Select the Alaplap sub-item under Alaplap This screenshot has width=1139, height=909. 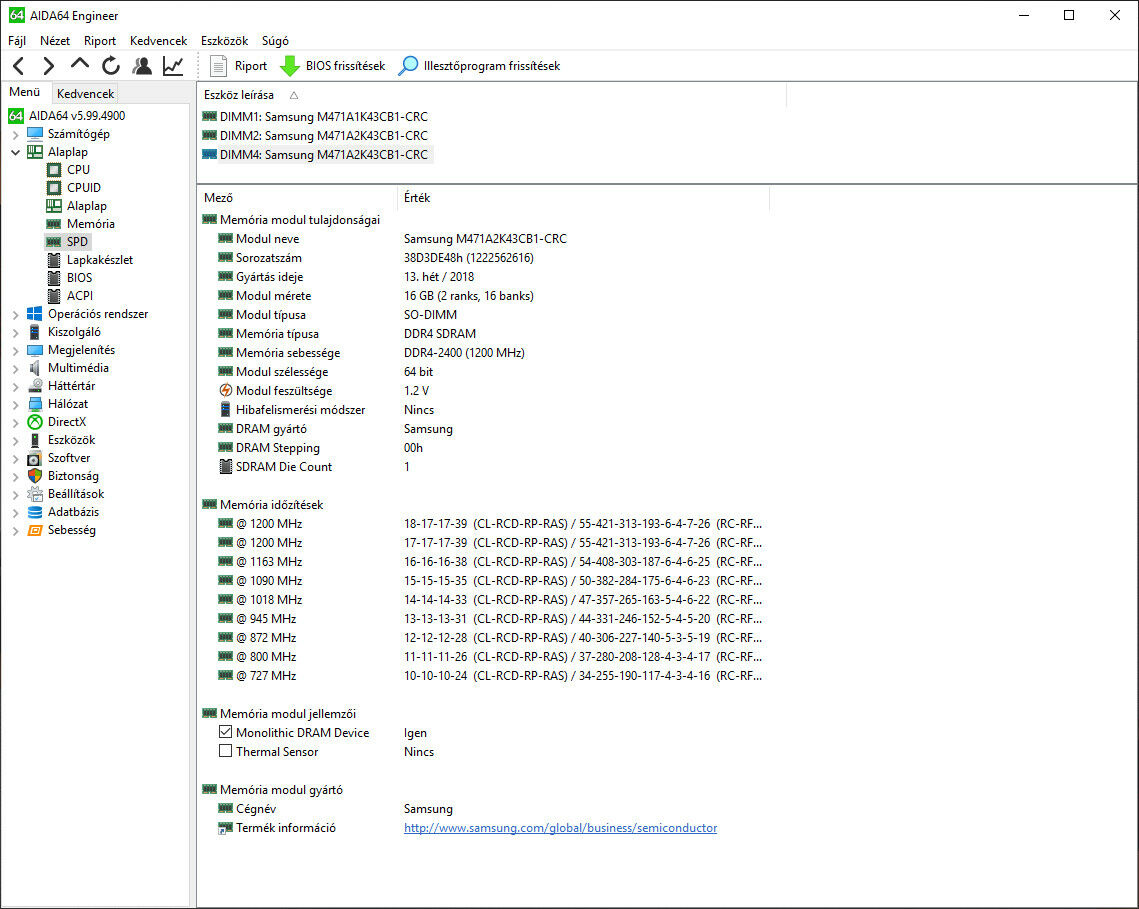(x=77, y=206)
